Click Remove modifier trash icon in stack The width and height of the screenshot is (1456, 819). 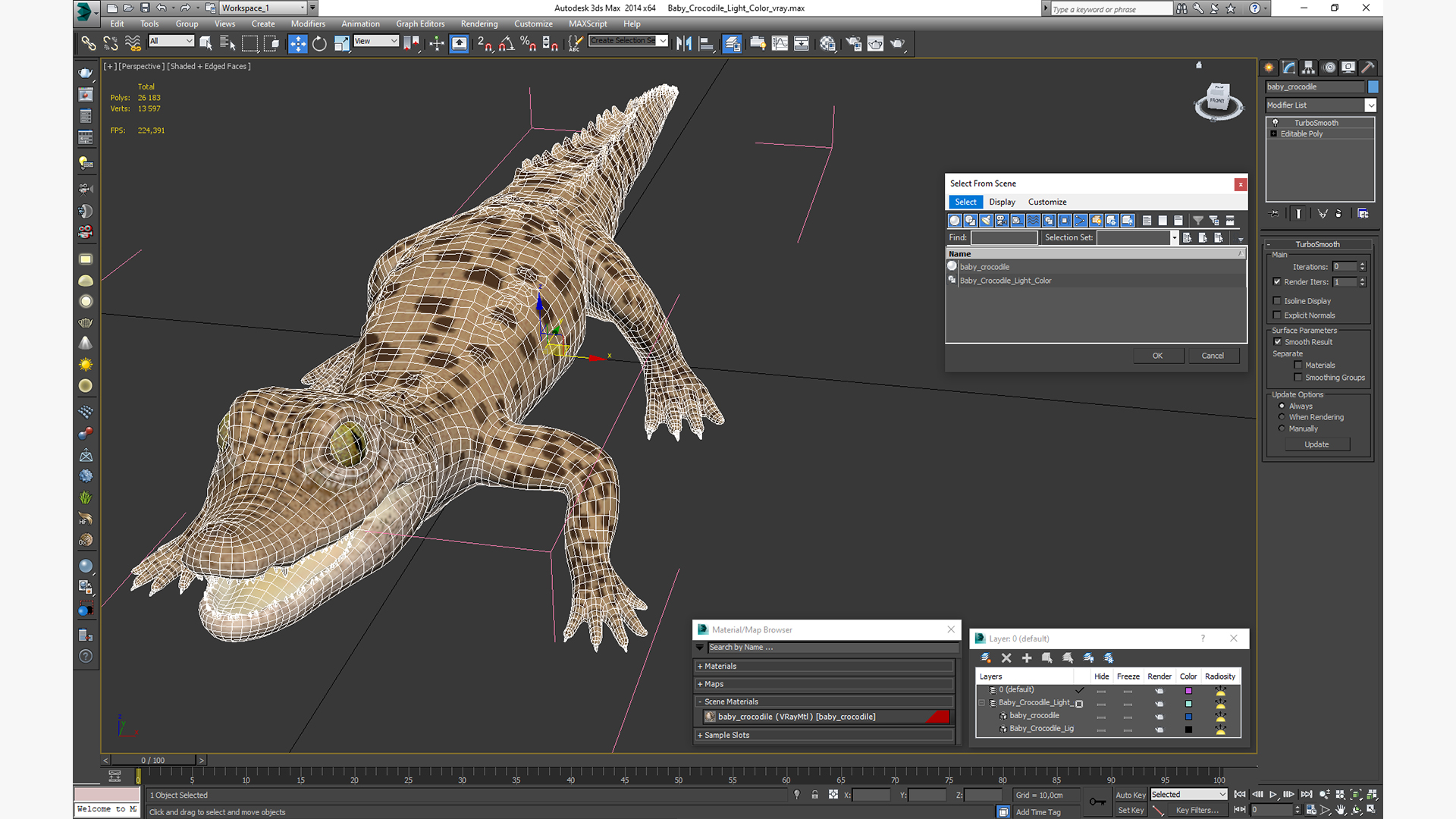coord(1338,214)
